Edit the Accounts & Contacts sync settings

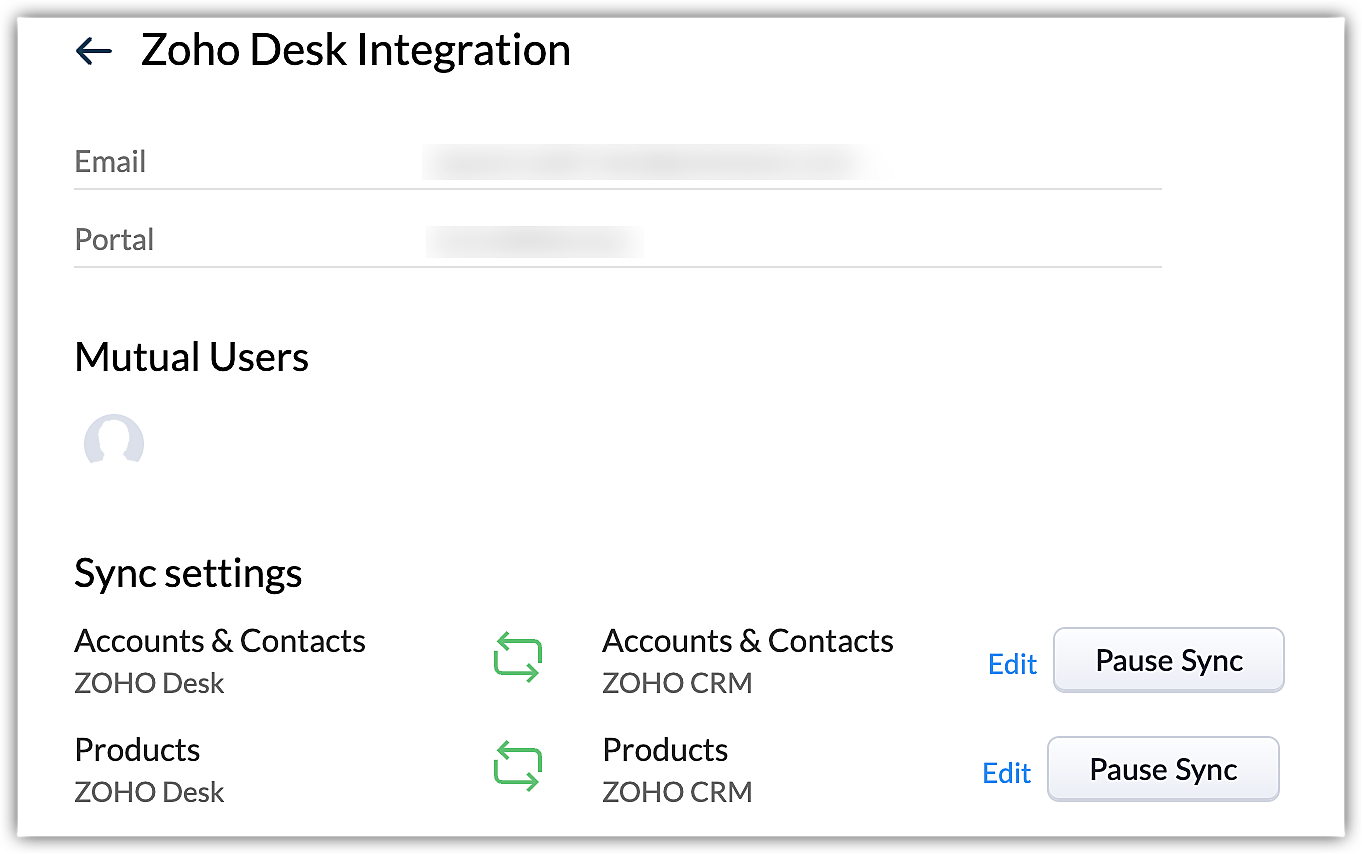tap(1012, 664)
